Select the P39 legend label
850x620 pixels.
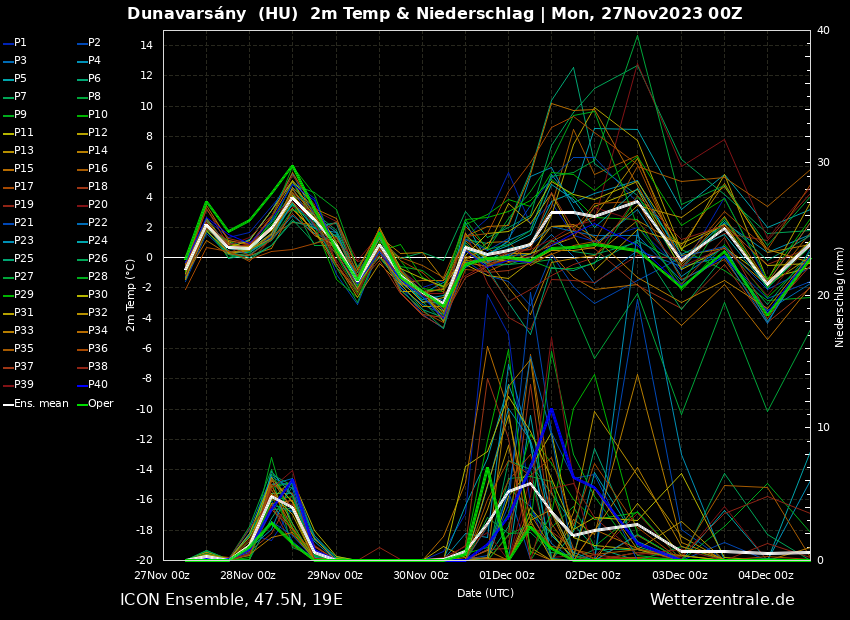pyautogui.click(x=23, y=385)
